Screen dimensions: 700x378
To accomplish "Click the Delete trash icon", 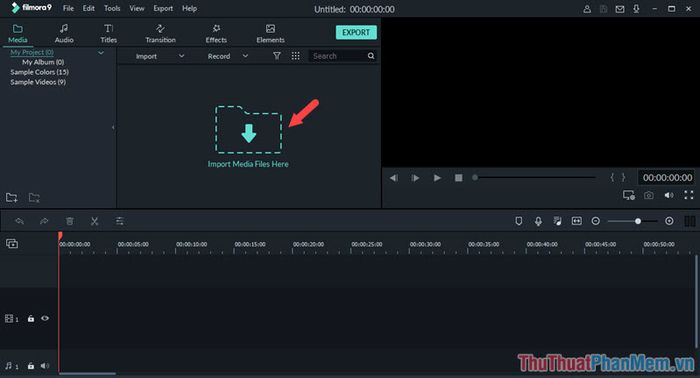I will pyautogui.click(x=70, y=221).
